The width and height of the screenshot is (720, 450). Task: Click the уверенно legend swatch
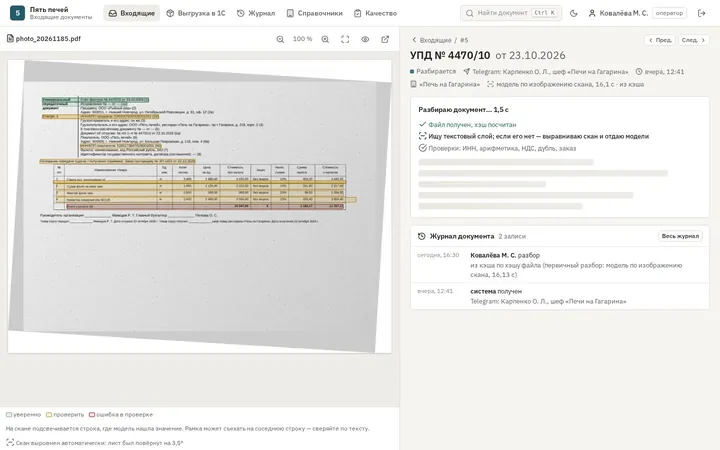(x=9, y=415)
